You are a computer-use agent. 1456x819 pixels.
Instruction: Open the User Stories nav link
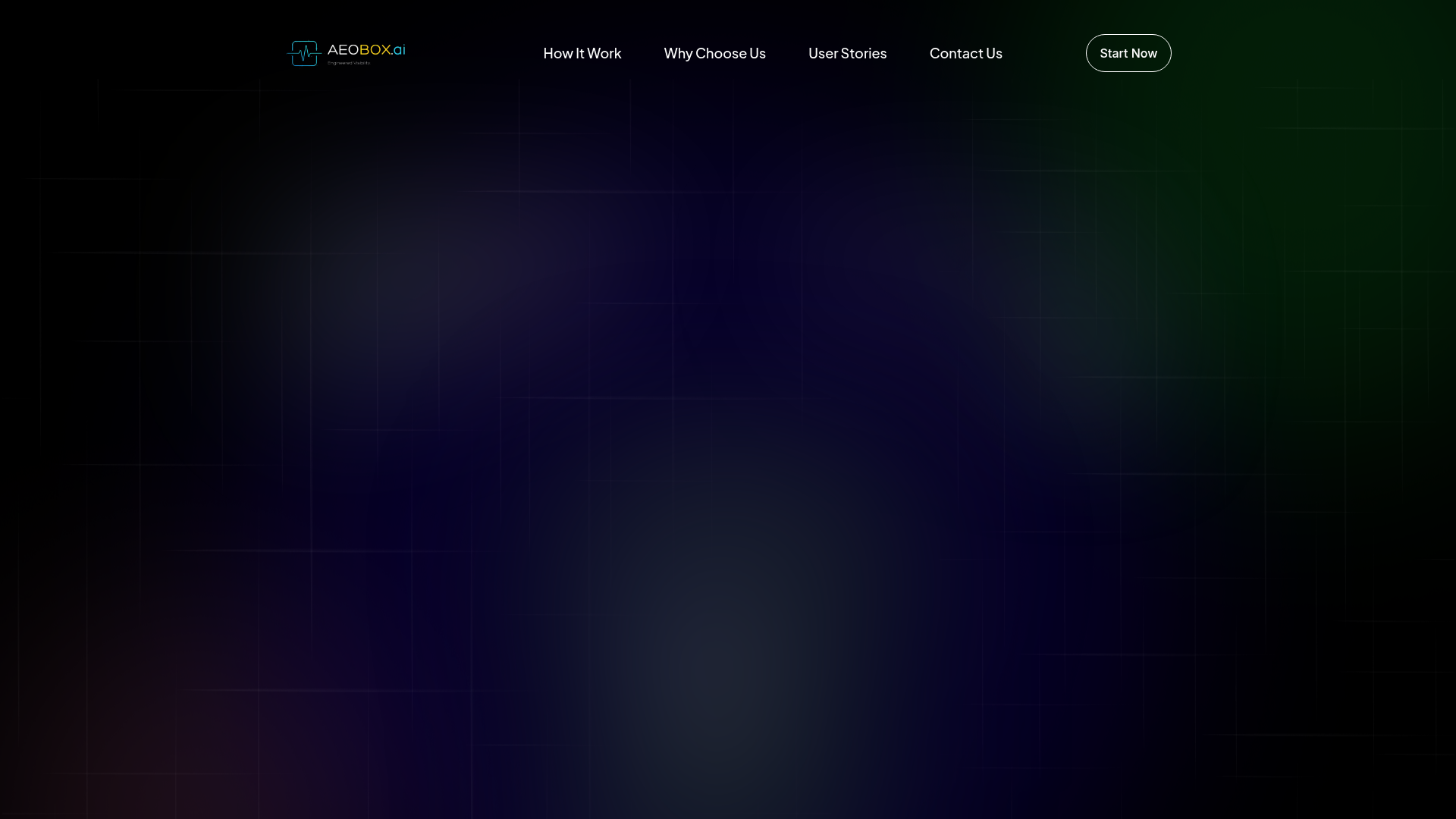click(x=847, y=53)
